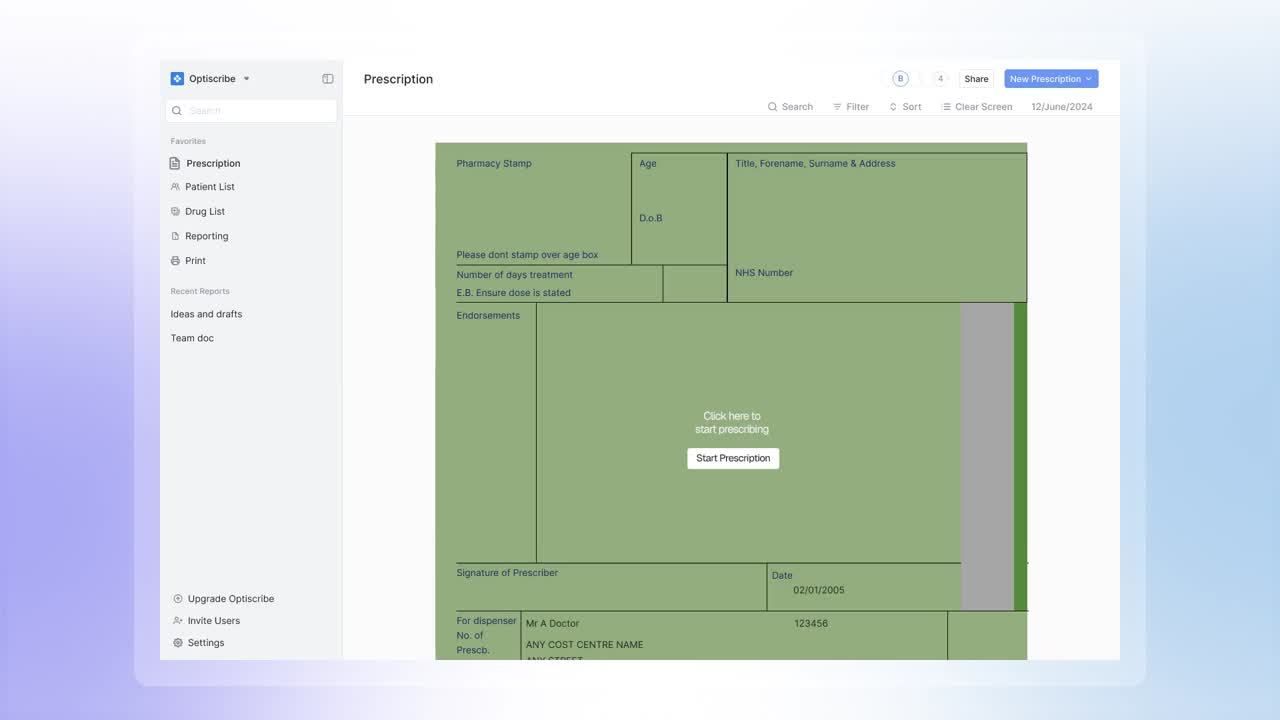The image size is (1280, 720).
Task: Open the Optiscribe workspace dropdown arrow
Action: click(247, 79)
